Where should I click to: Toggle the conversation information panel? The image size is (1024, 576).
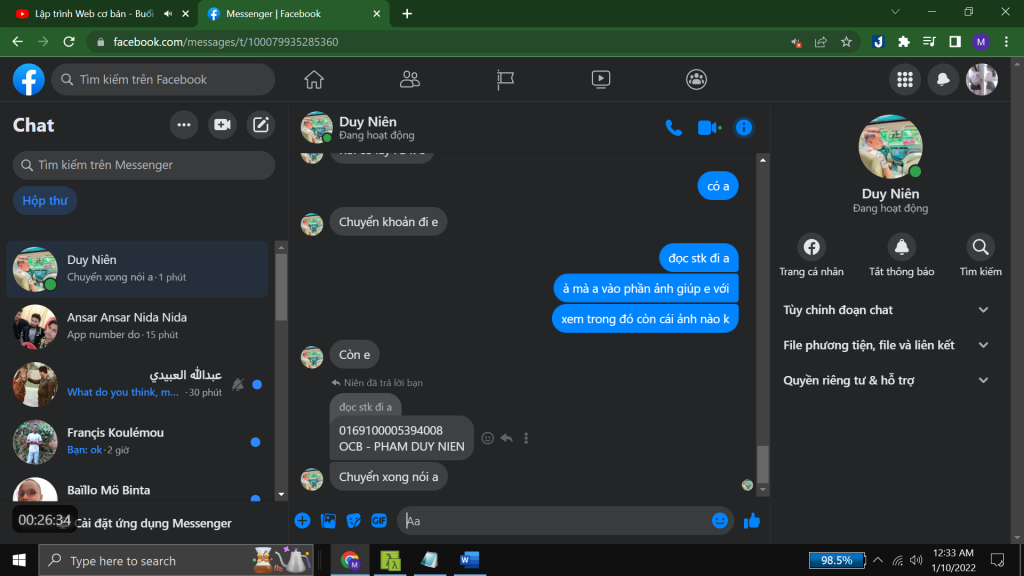[x=743, y=127]
